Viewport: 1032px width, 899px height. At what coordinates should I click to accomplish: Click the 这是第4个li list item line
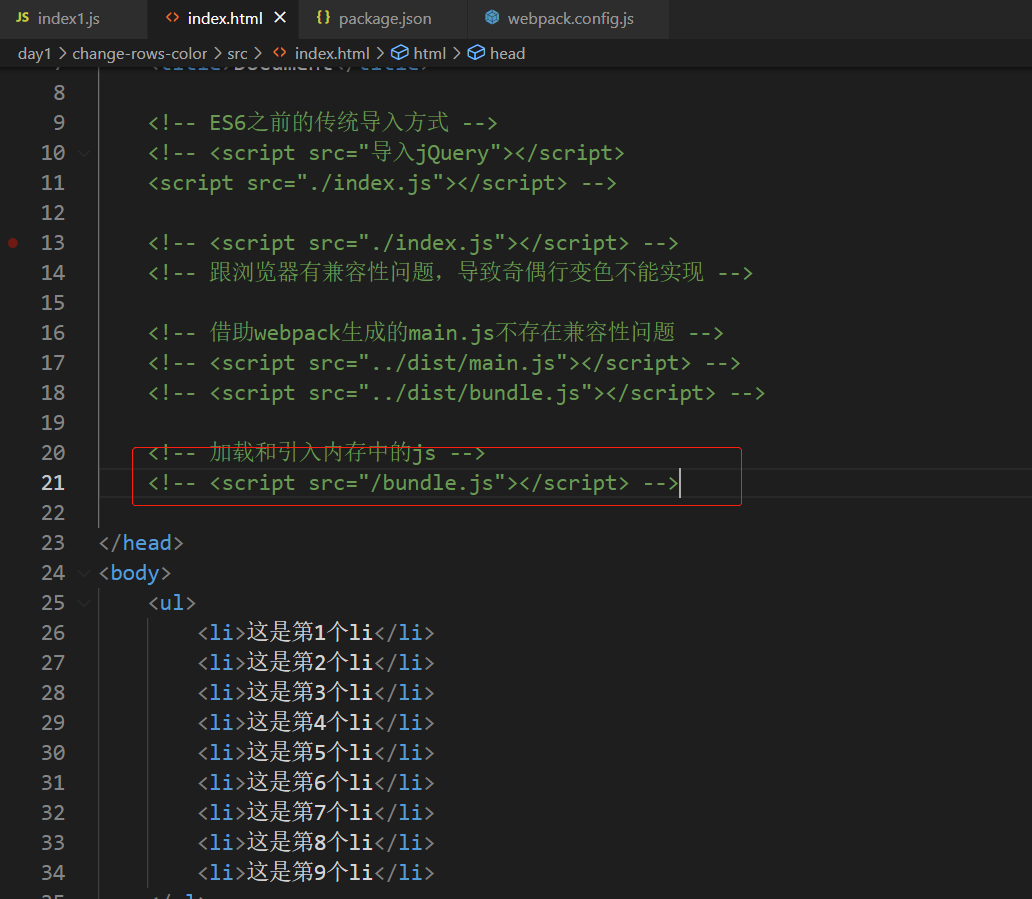(x=316, y=723)
